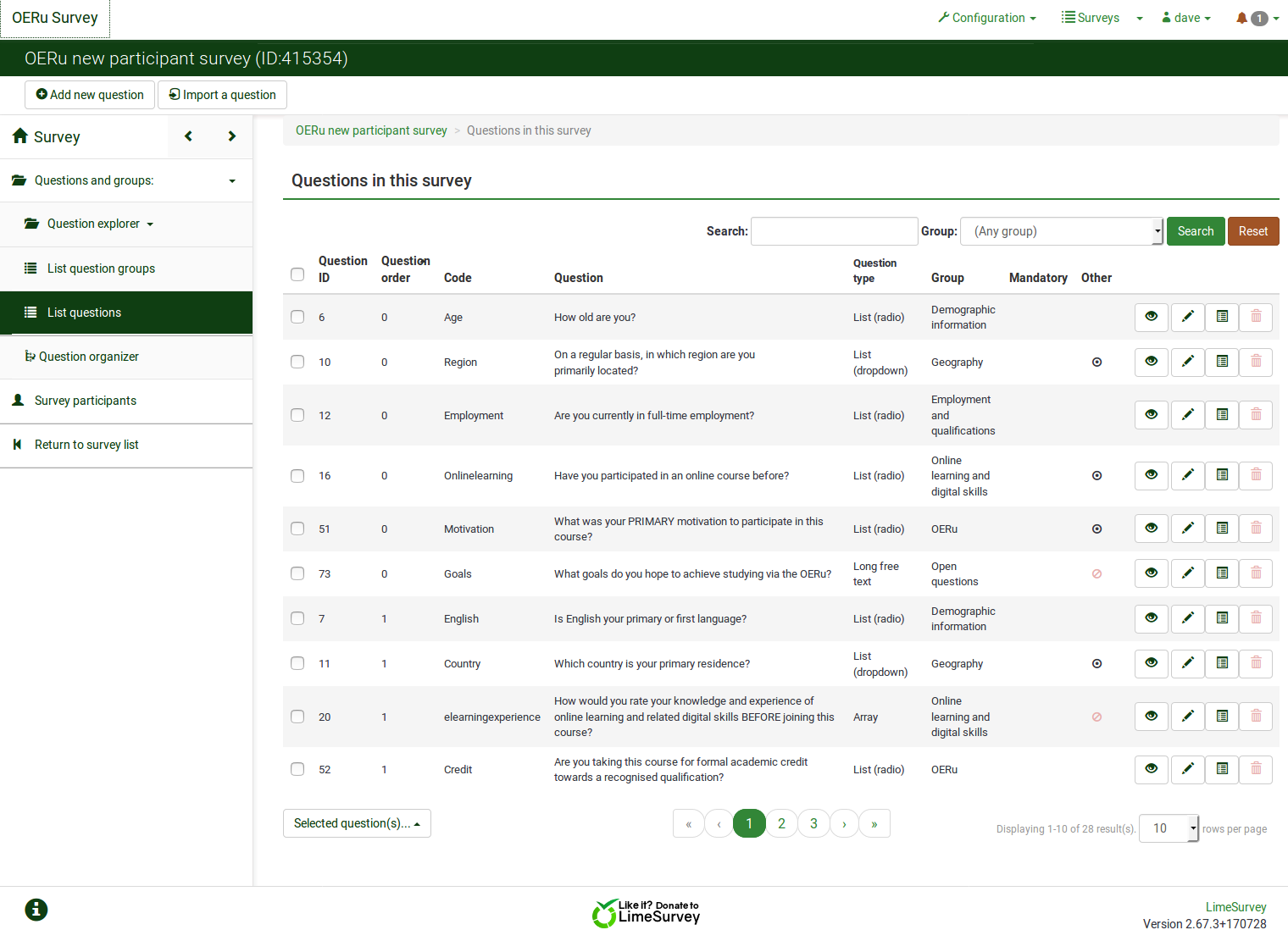The width and height of the screenshot is (1288, 930).
Task: Edit the Onlinelearning question pencil icon
Action: (x=1188, y=475)
